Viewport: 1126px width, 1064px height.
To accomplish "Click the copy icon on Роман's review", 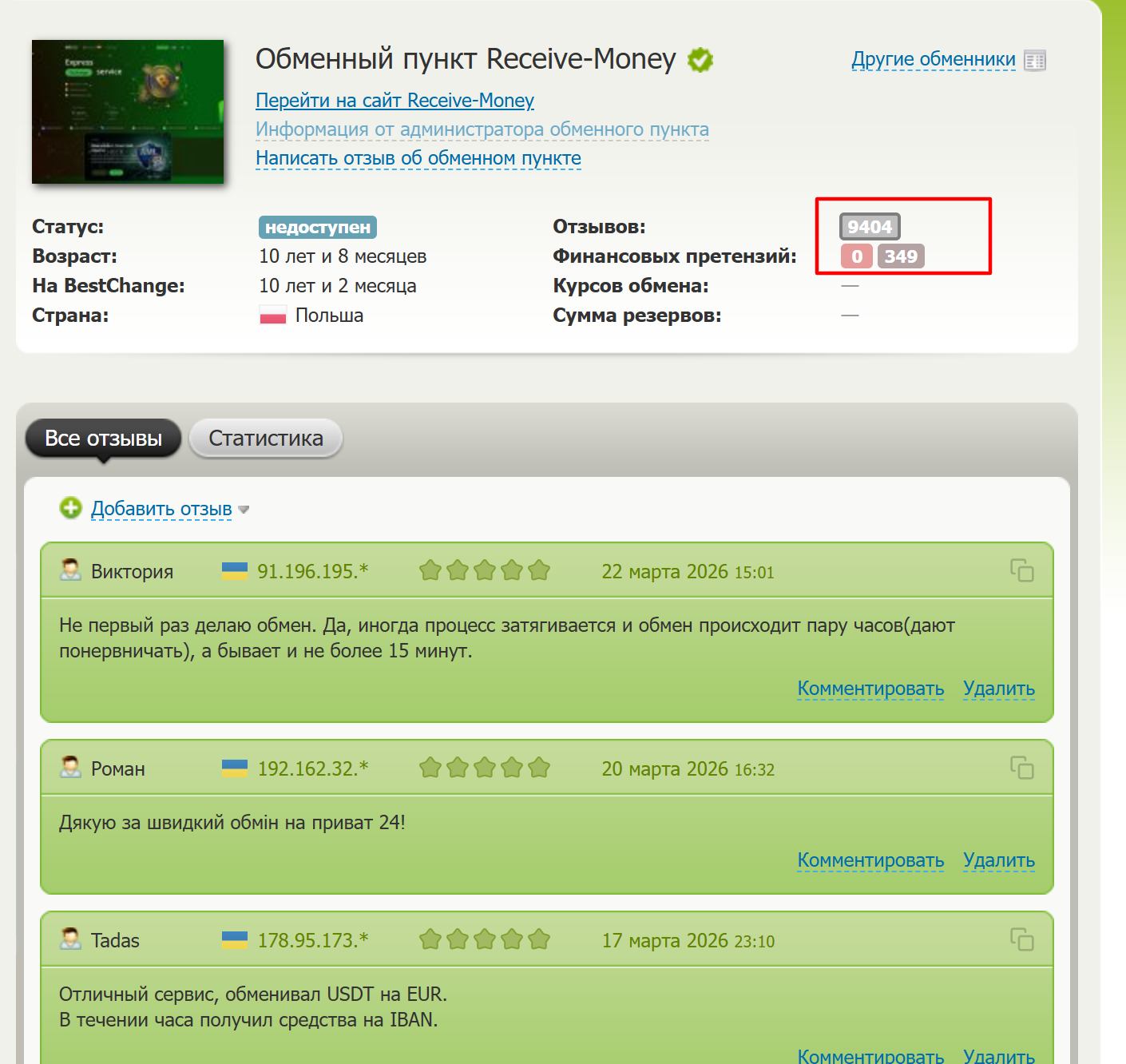I will (x=1021, y=768).
